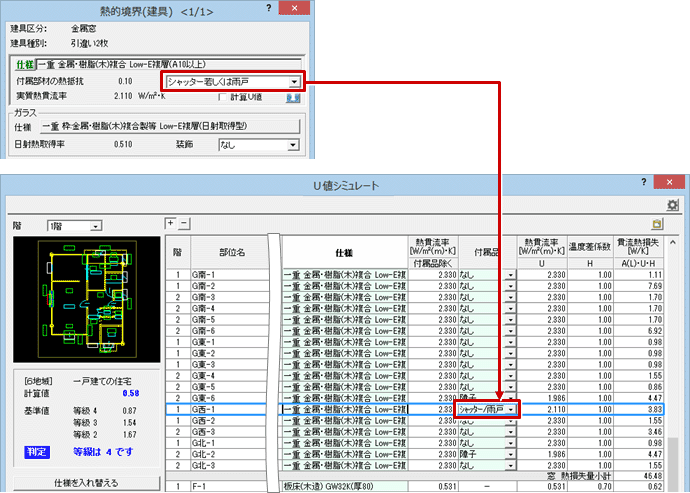690x493 pixels.
Task: Open the gear settings icon in U値シミュレート
Action: coord(672,205)
